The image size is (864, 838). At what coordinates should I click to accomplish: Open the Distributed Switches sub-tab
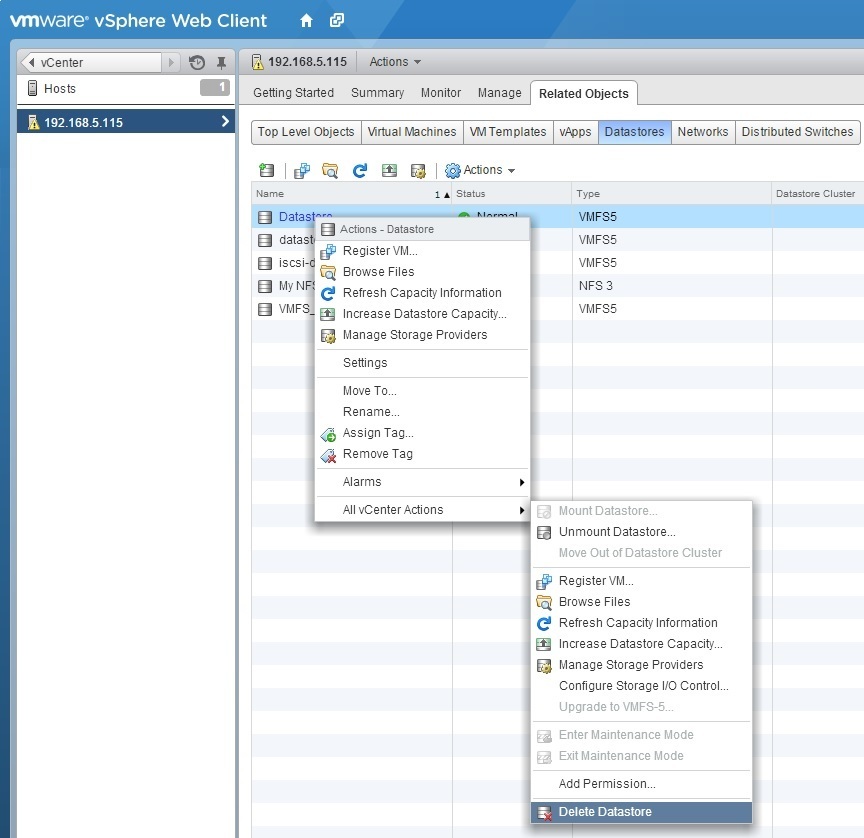click(797, 132)
